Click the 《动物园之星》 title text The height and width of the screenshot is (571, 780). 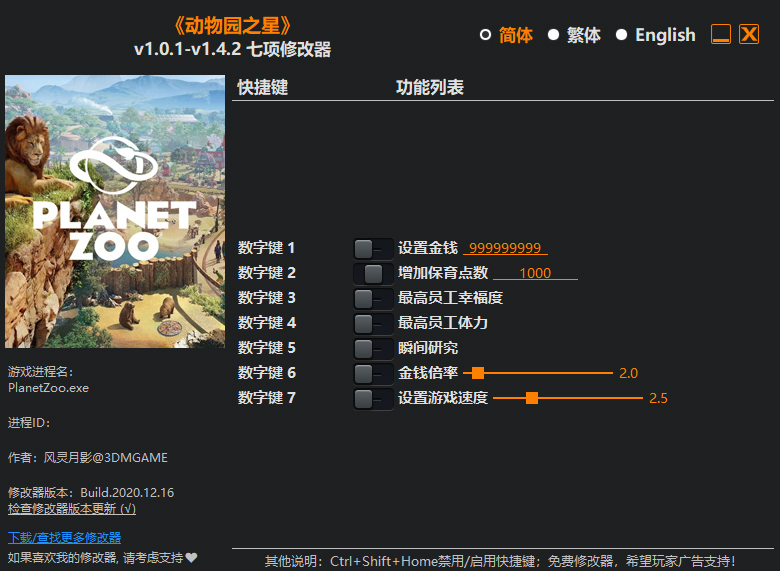click(232, 25)
